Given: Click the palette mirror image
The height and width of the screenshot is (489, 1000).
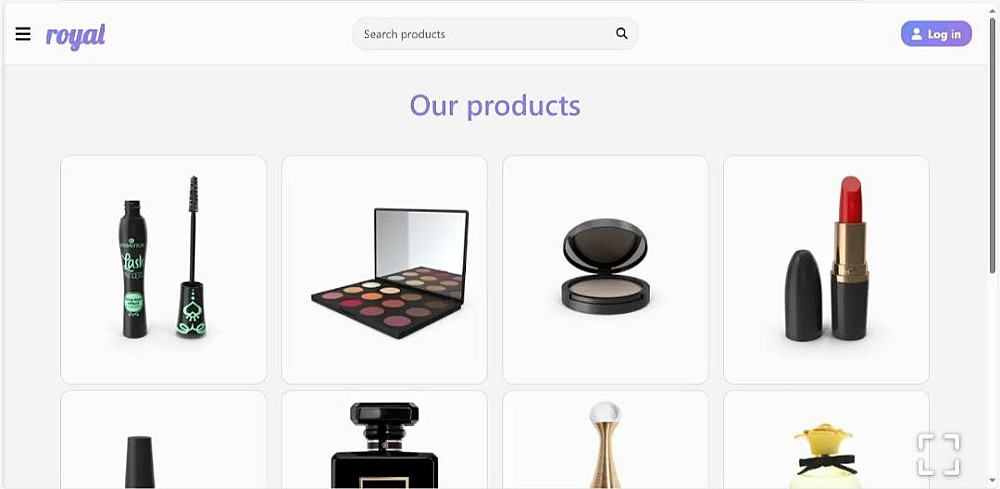Looking at the screenshot, I should pos(421,242).
